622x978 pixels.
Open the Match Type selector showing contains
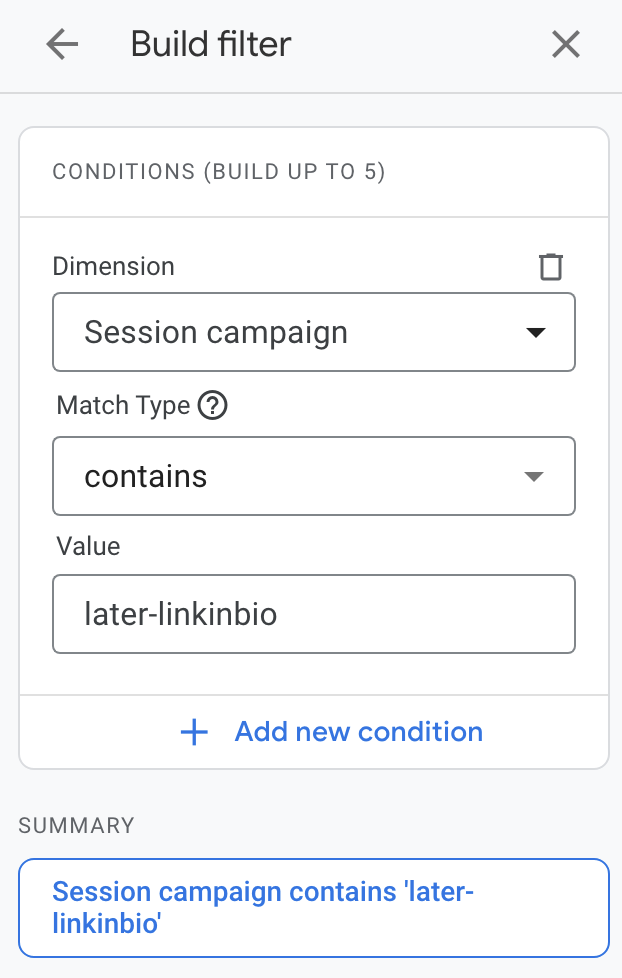pyautogui.click(x=314, y=477)
